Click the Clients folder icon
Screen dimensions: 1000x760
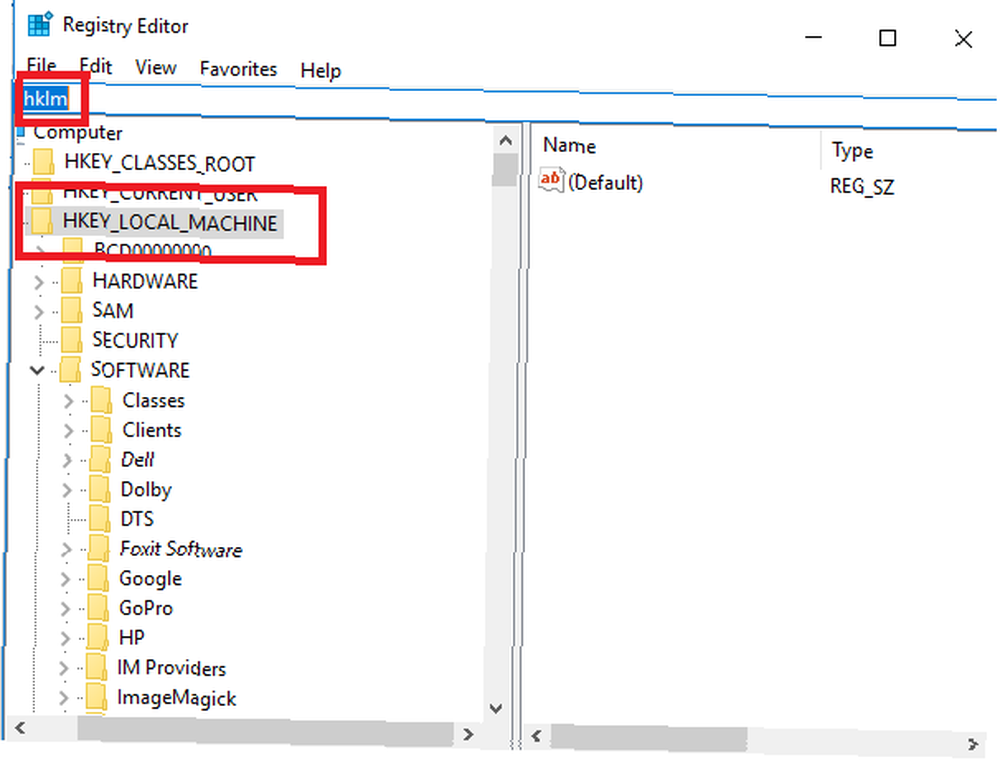101,429
